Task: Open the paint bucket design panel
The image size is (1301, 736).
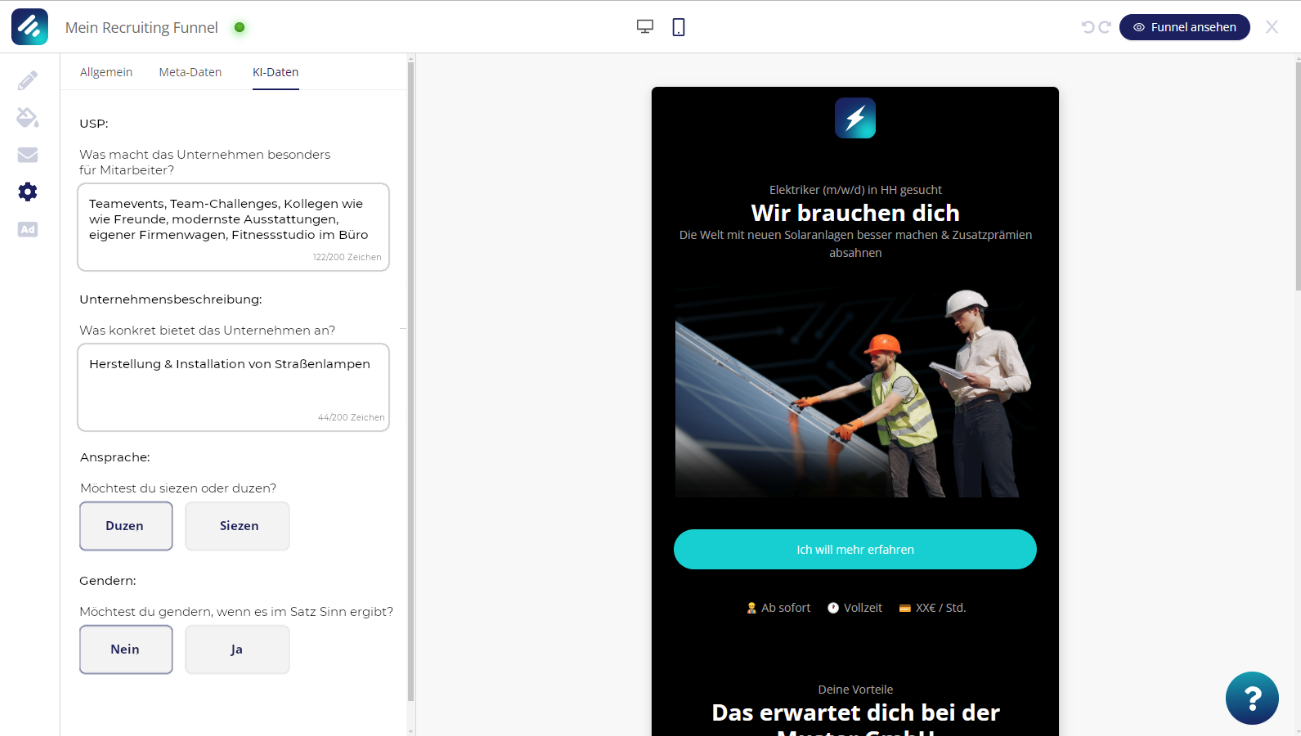Action: coord(27,117)
